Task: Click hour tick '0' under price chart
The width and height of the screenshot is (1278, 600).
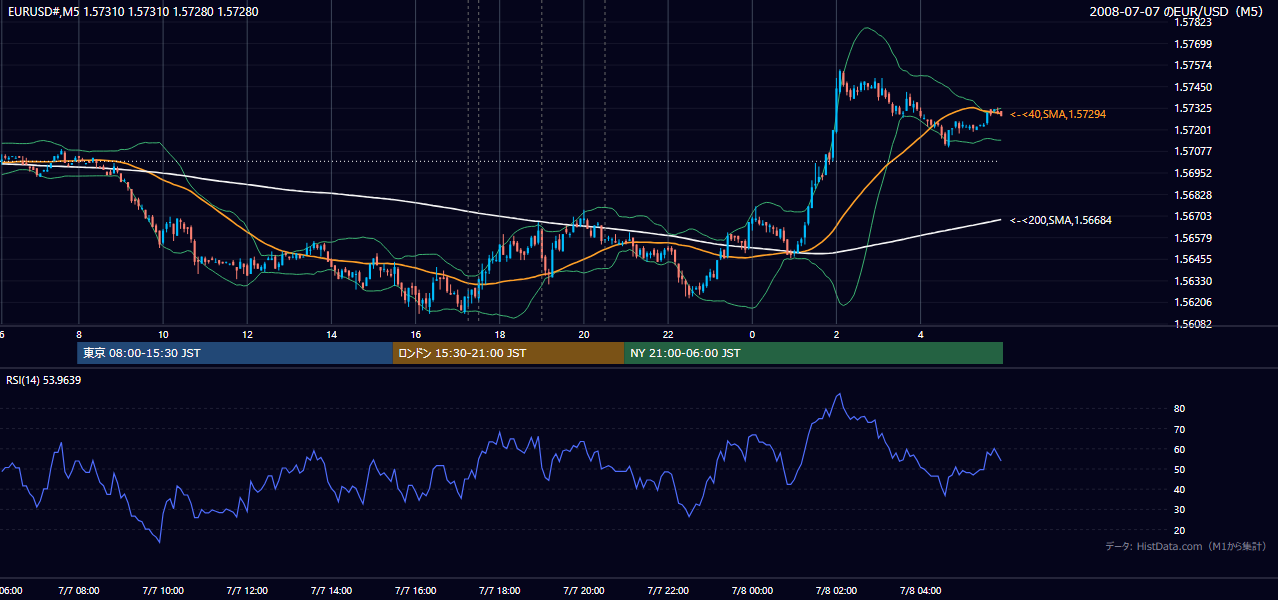Action: click(752, 334)
